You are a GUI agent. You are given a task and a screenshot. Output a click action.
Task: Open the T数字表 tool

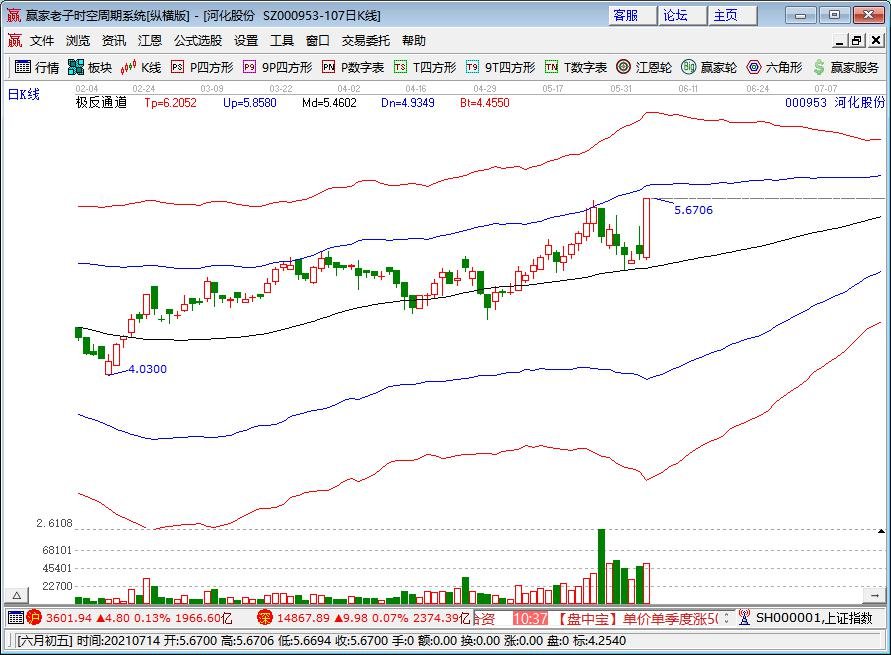pos(576,68)
